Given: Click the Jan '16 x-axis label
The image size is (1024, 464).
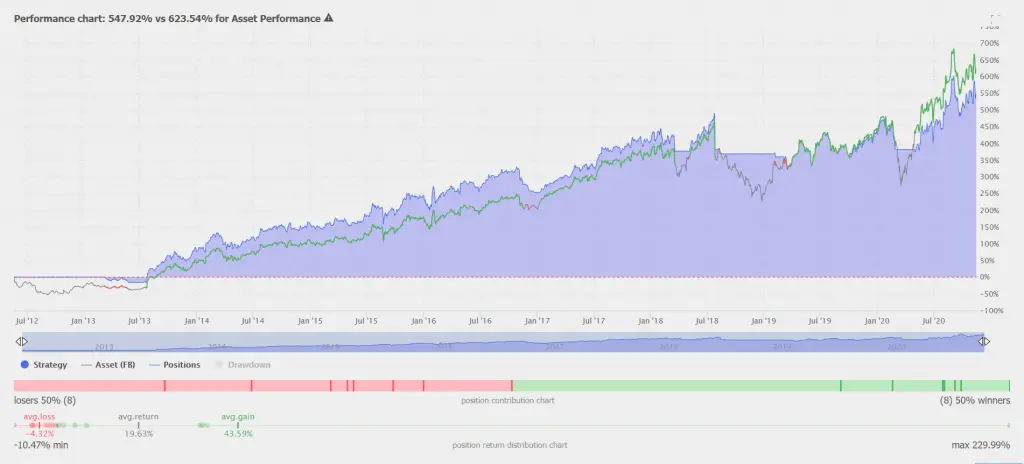Looking at the screenshot, I should click(x=423, y=321).
